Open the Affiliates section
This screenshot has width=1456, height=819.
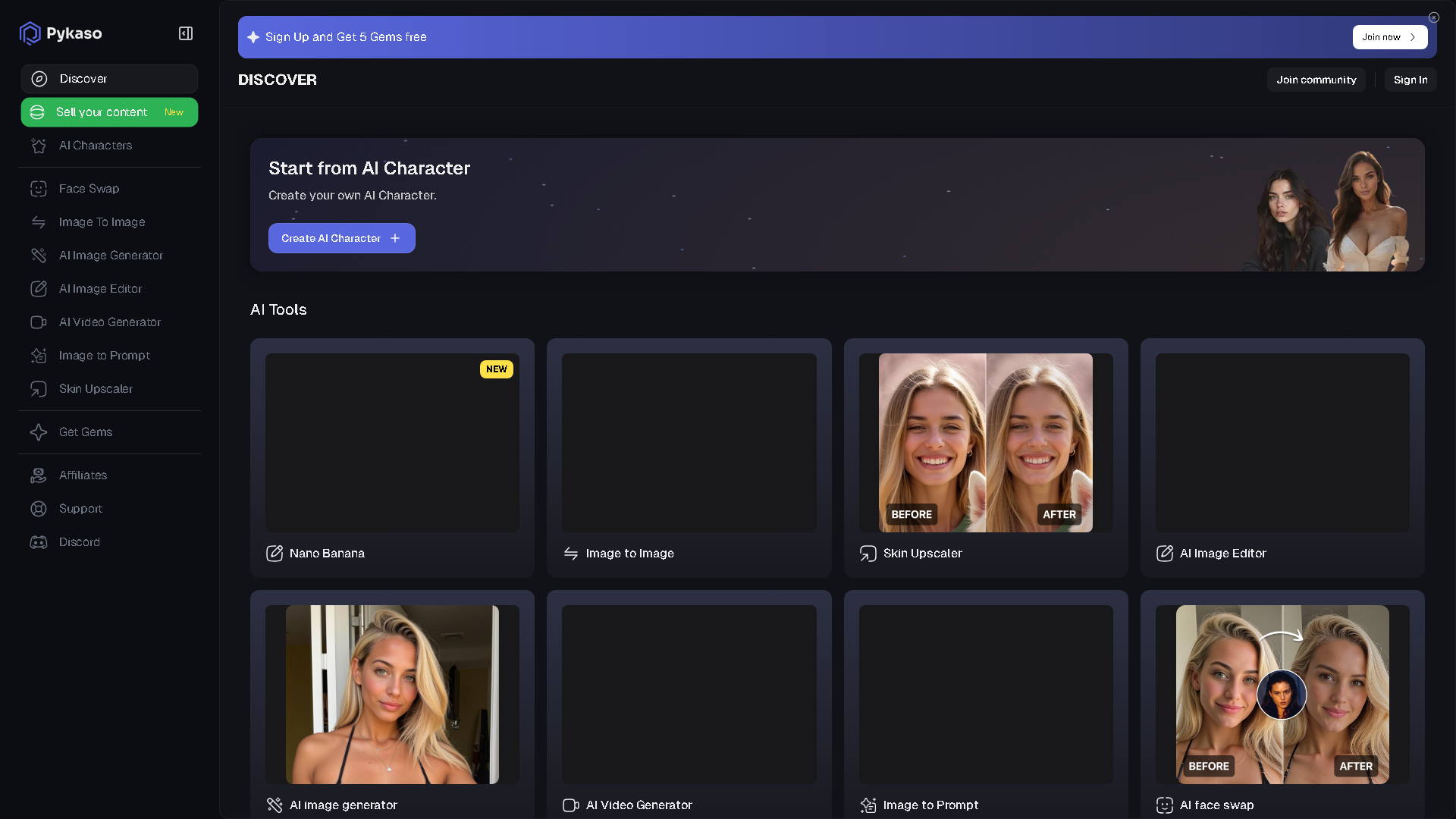(x=83, y=475)
